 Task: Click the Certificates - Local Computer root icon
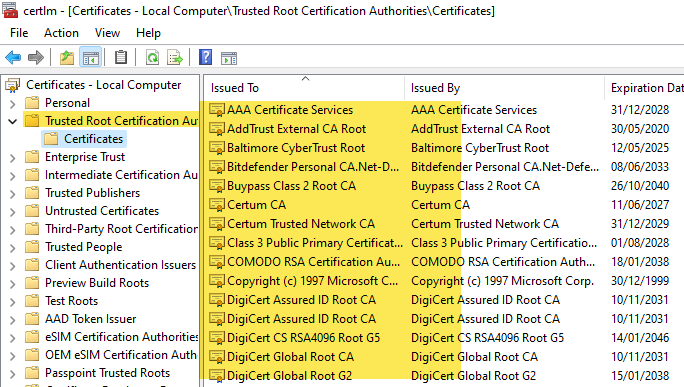(13, 85)
